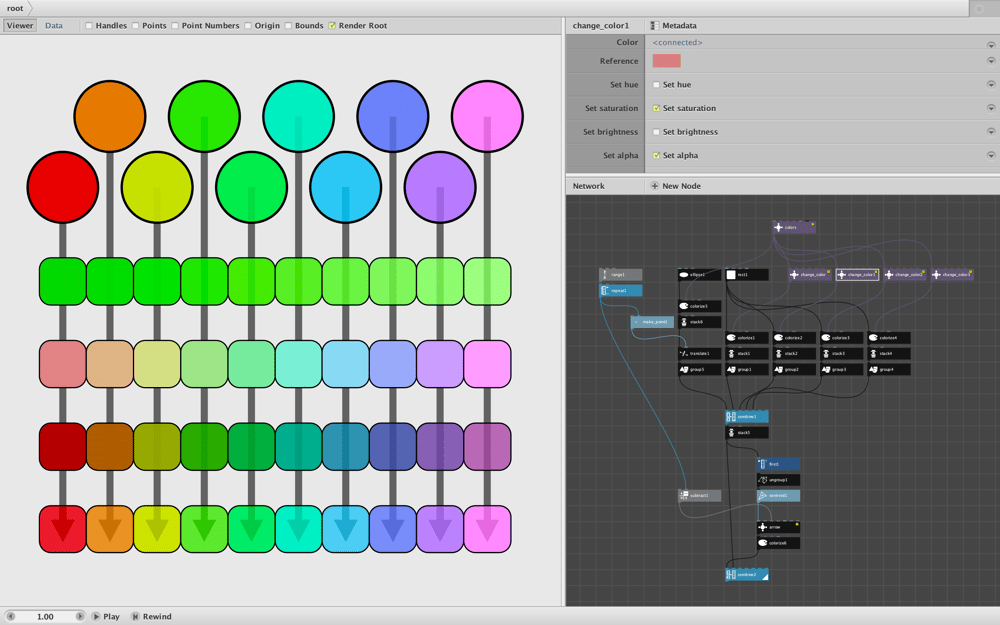
Task: Check the Set hue checkbox
Action: (x=656, y=85)
